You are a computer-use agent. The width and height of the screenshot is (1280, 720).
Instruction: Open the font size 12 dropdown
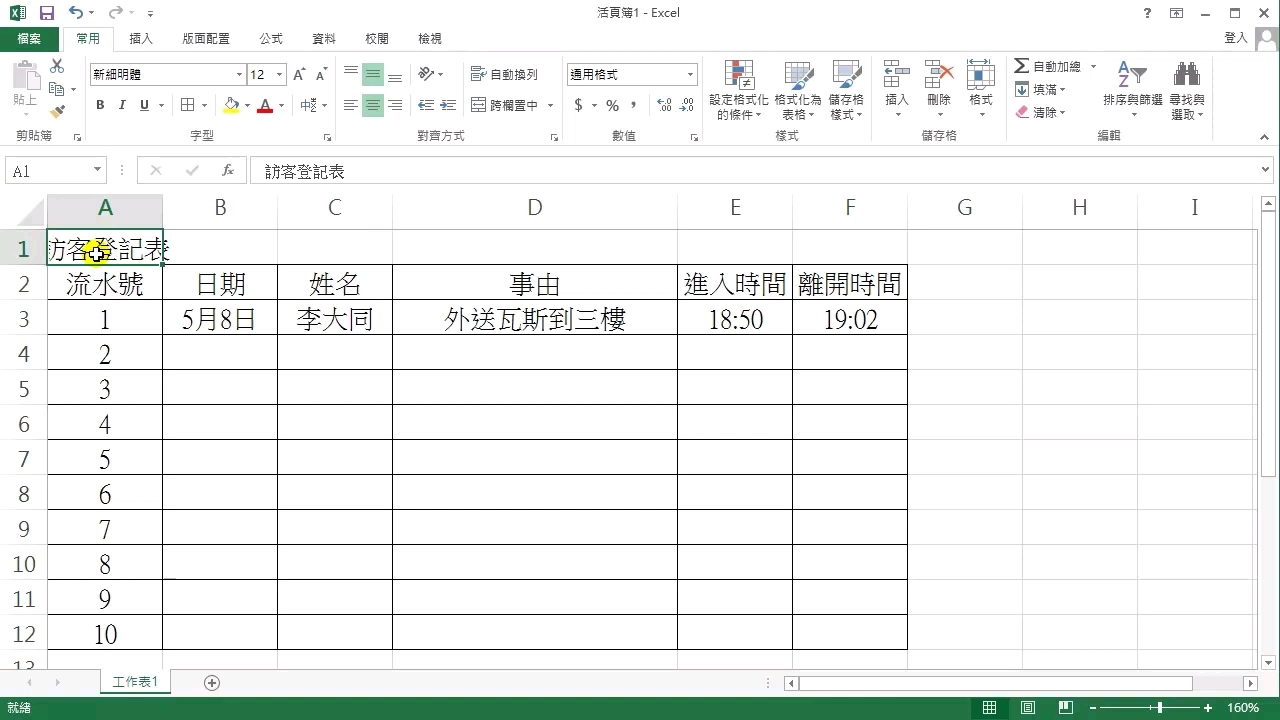tap(280, 75)
